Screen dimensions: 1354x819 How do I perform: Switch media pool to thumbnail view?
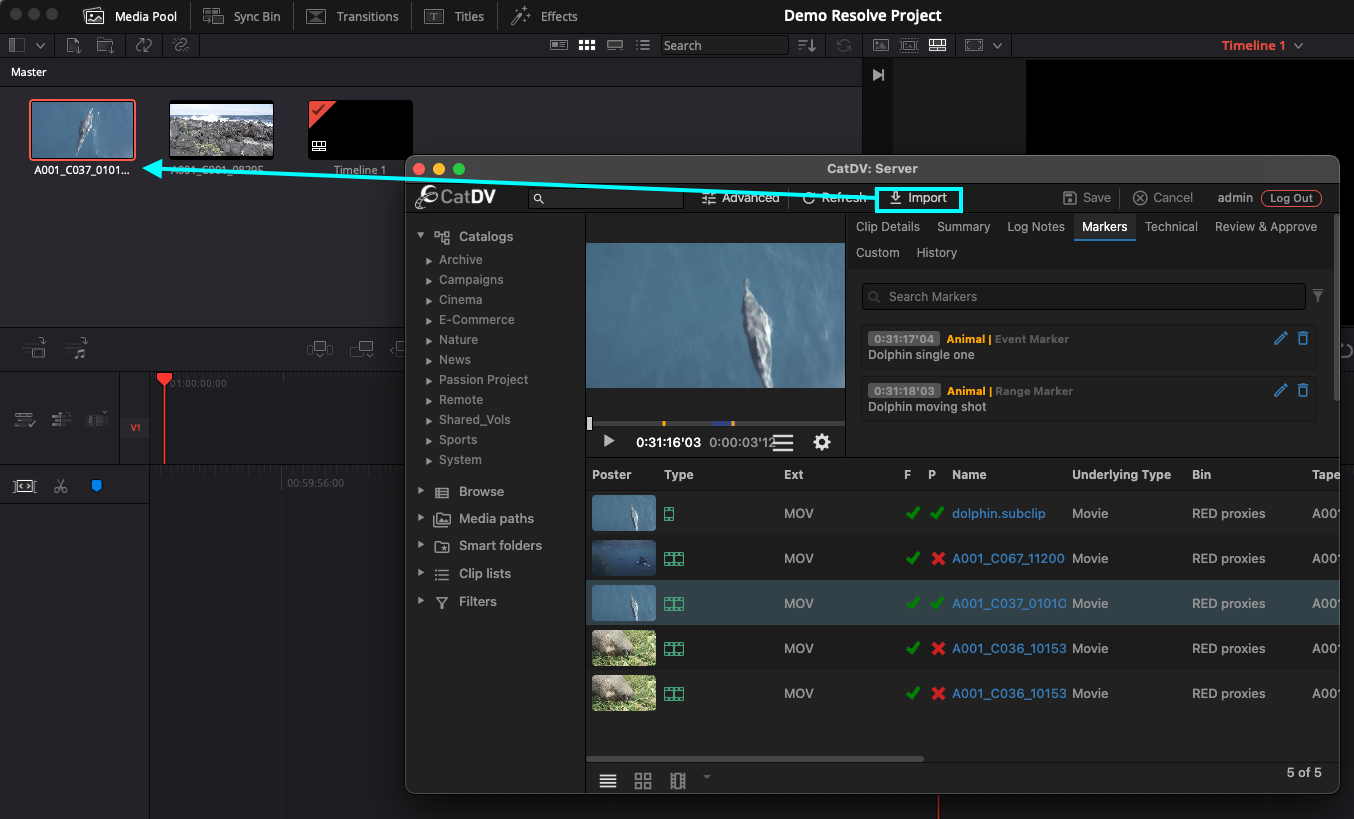[587, 45]
